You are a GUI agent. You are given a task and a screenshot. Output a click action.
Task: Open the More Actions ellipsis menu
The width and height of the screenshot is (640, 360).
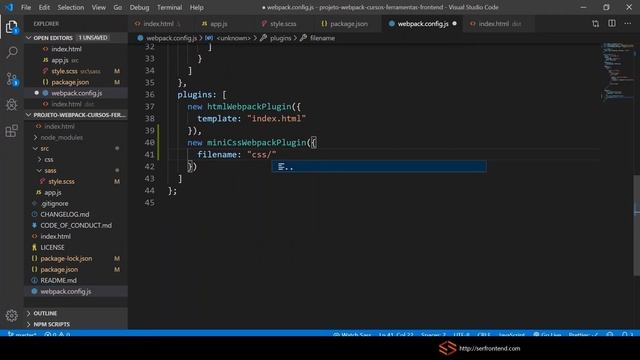(627, 24)
